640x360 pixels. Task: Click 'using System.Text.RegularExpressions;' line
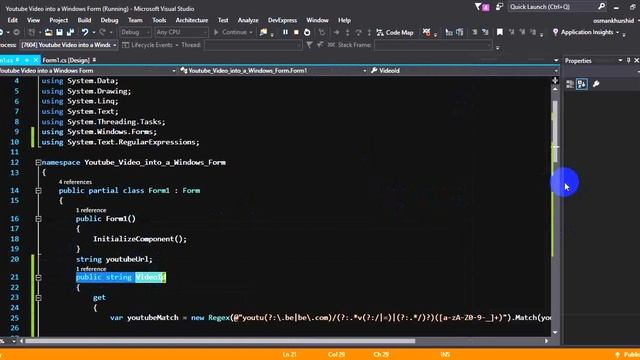pos(120,142)
